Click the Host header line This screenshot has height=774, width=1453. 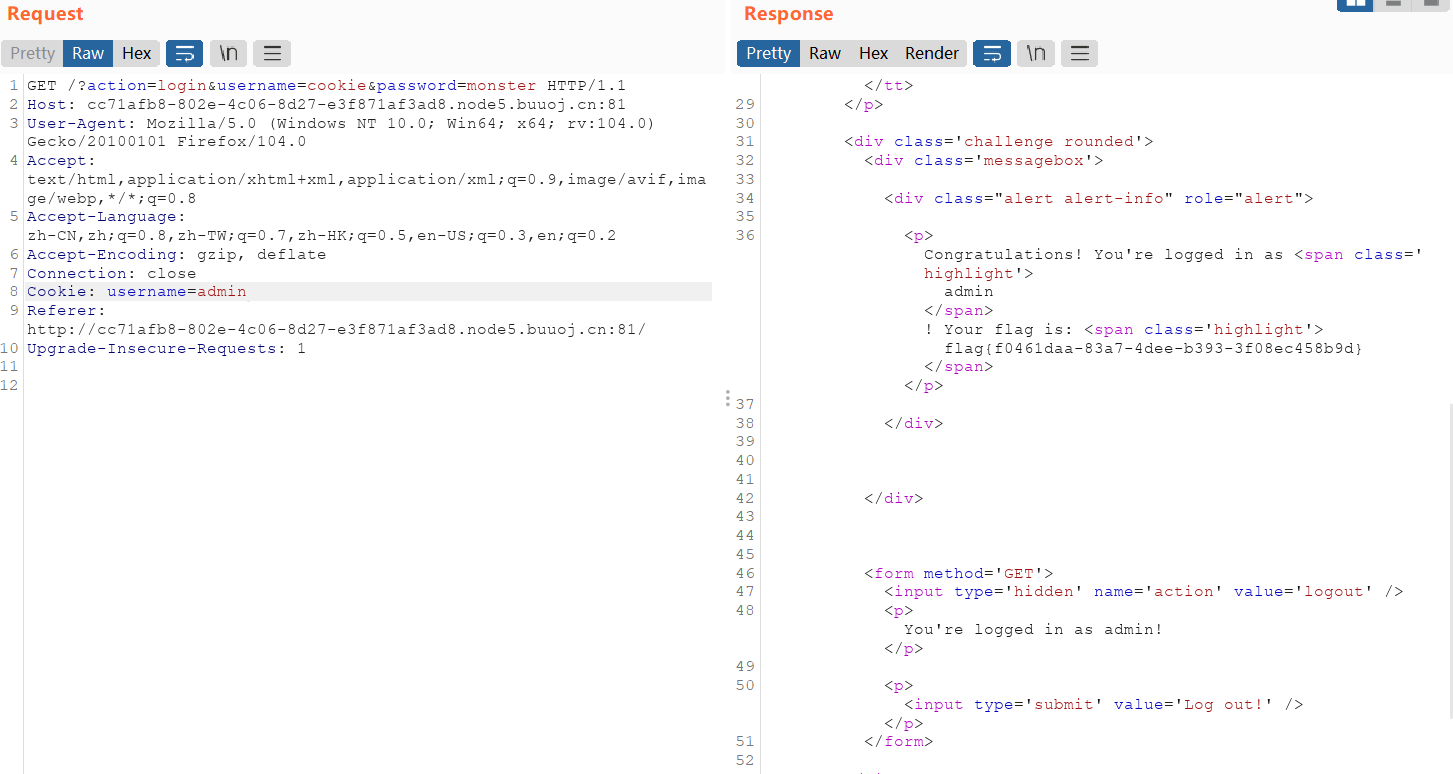[x=326, y=105]
